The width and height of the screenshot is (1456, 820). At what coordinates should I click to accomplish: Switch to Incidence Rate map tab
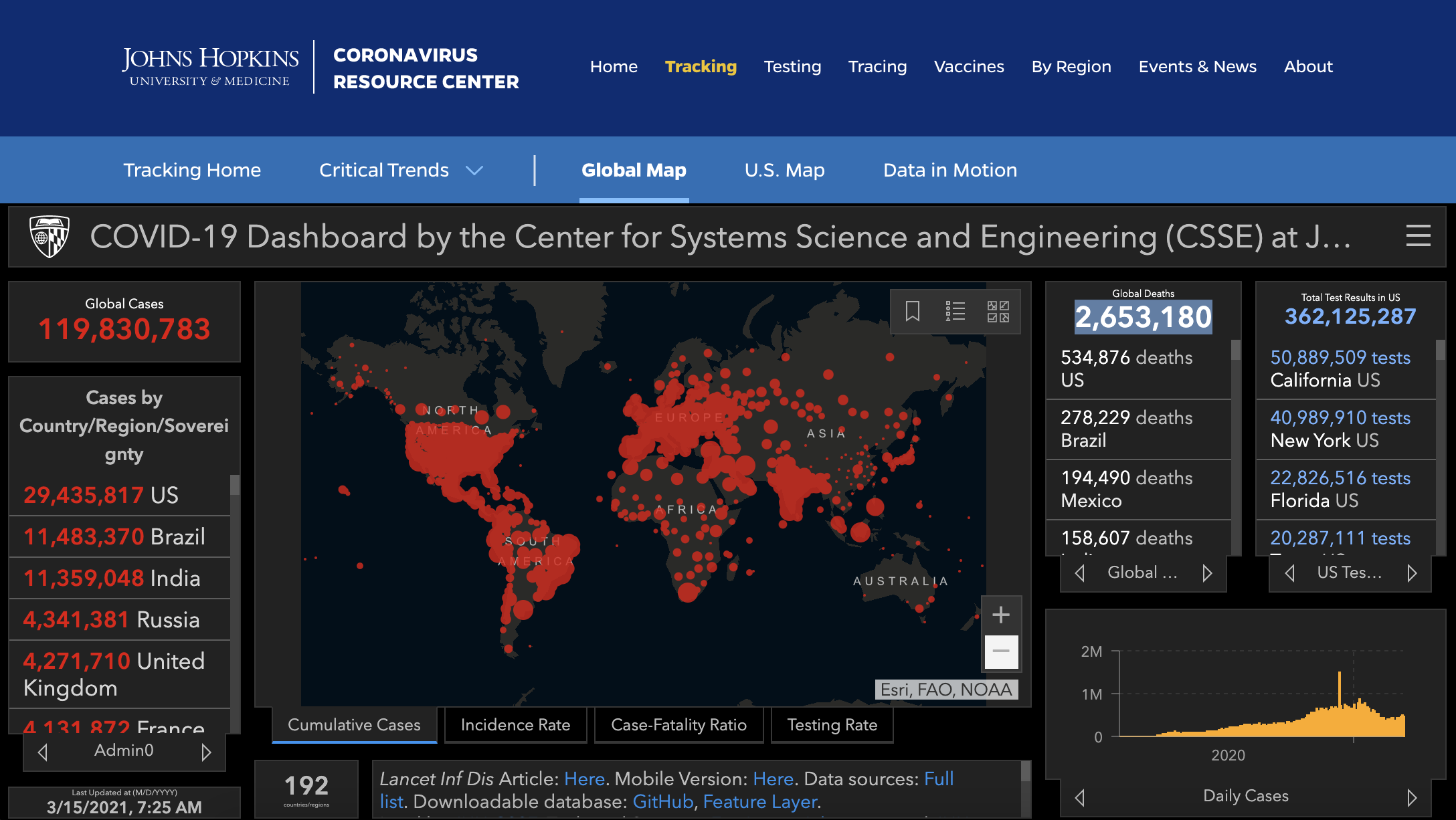(x=515, y=725)
